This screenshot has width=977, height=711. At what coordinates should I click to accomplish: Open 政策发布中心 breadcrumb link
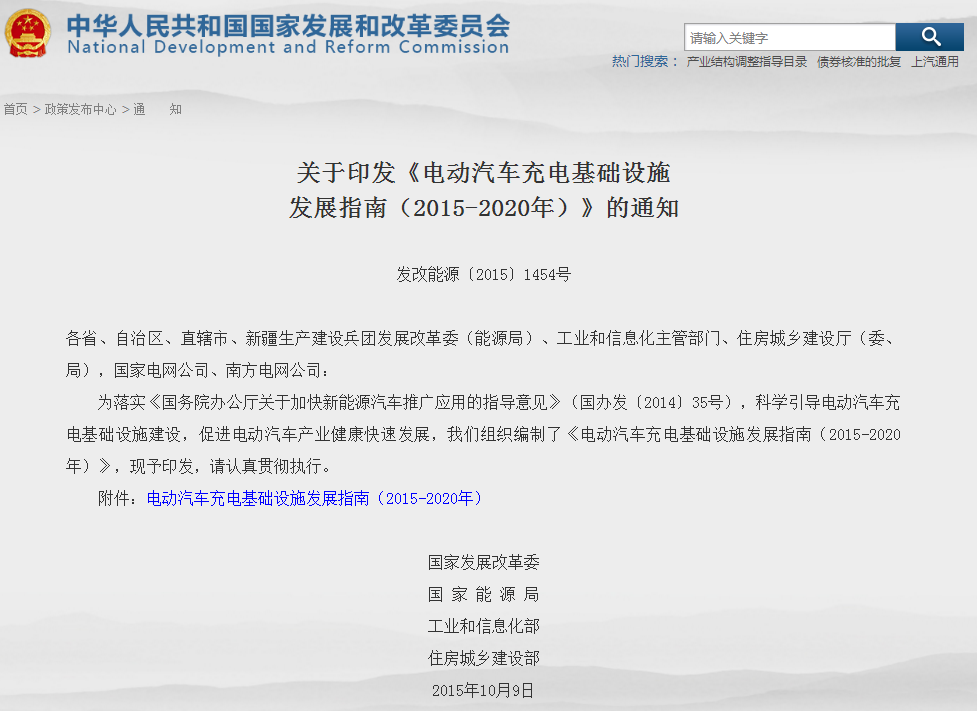click(80, 109)
